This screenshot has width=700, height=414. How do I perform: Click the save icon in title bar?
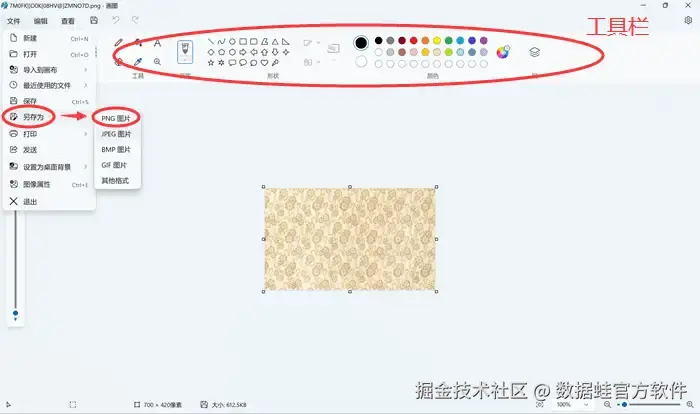pyautogui.click(x=94, y=20)
